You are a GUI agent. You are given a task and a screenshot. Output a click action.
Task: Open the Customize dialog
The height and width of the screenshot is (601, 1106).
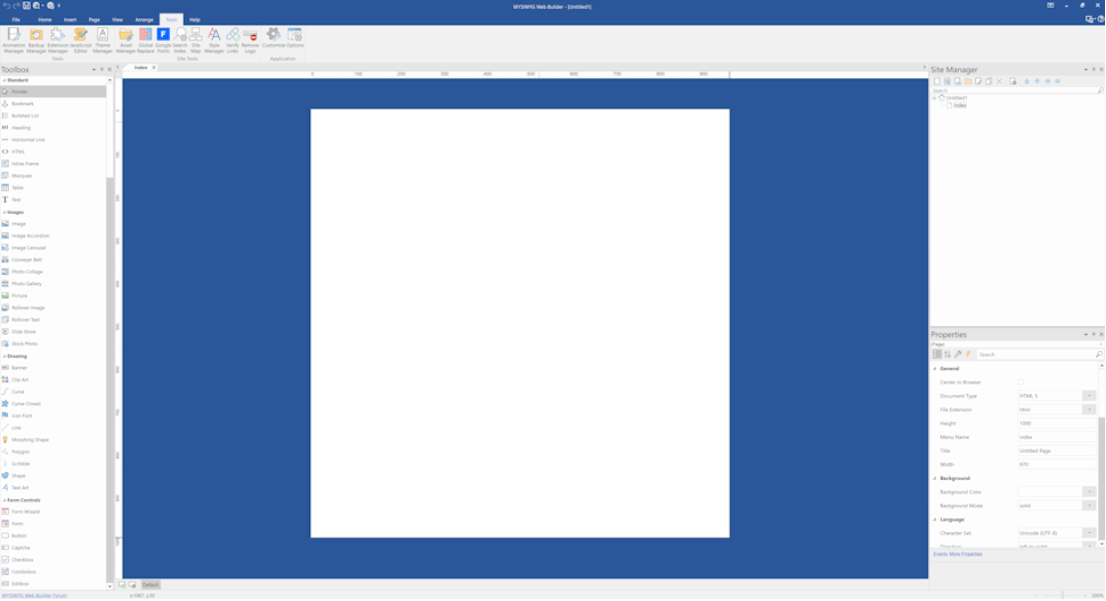coord(274,37)
